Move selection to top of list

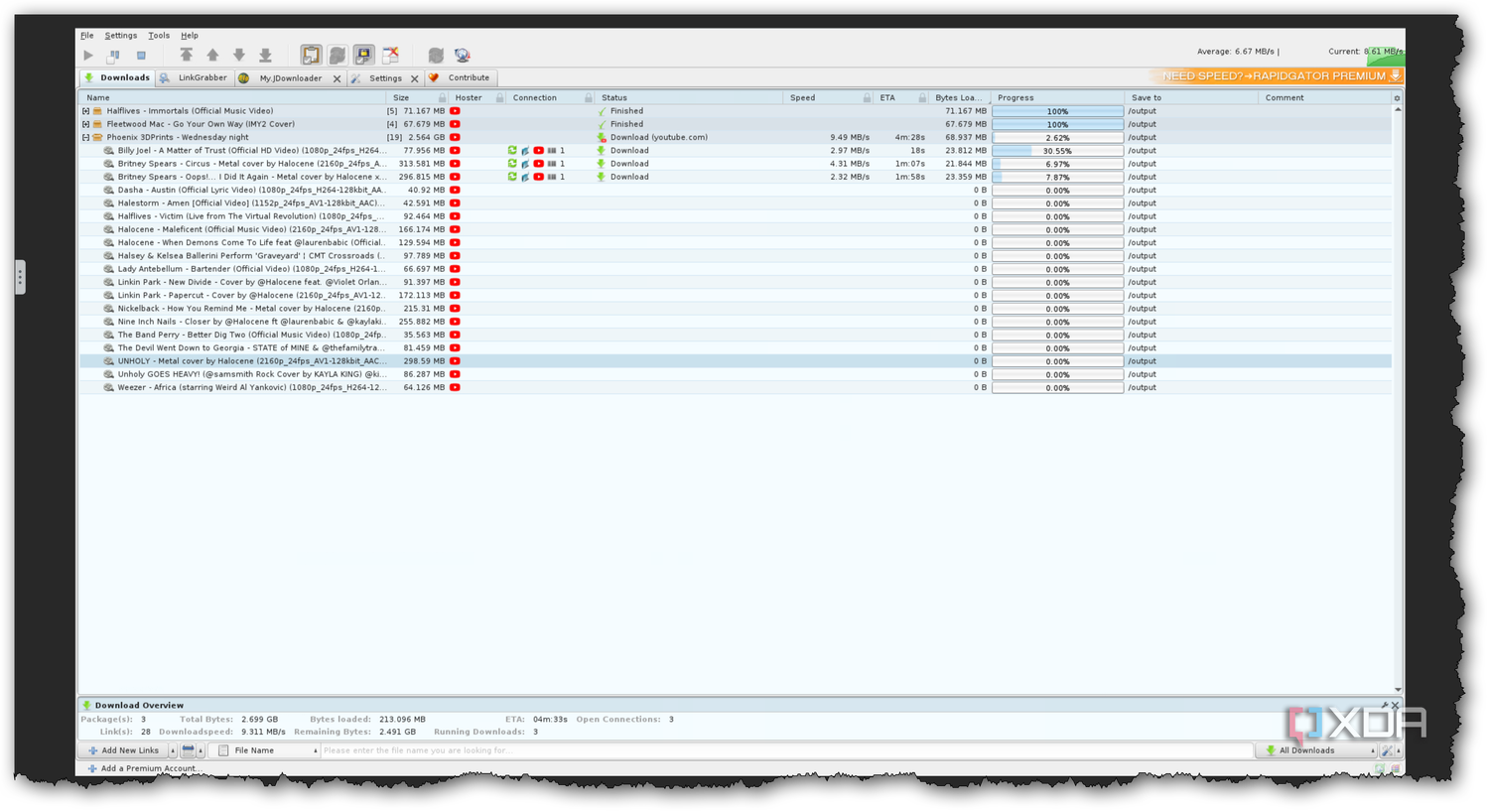pos(186,56)
